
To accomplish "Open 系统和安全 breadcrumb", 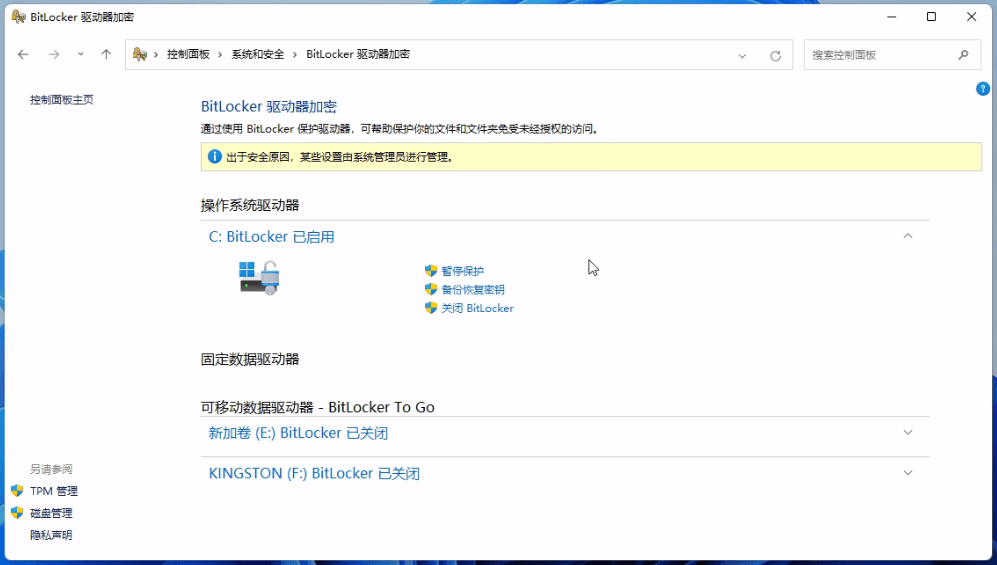I will 258,55.
